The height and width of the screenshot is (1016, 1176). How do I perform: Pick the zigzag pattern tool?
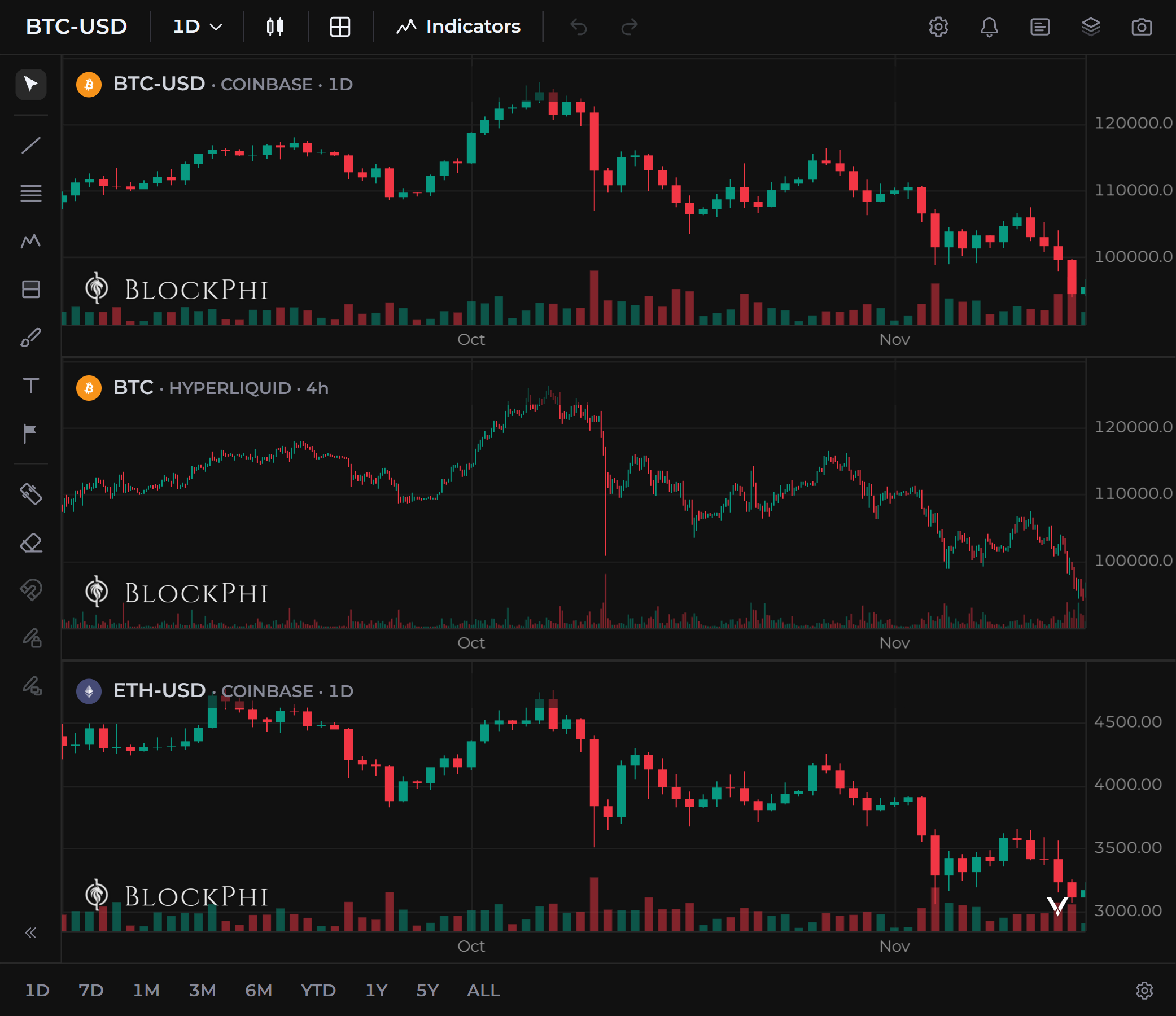(x=30, y=241)
